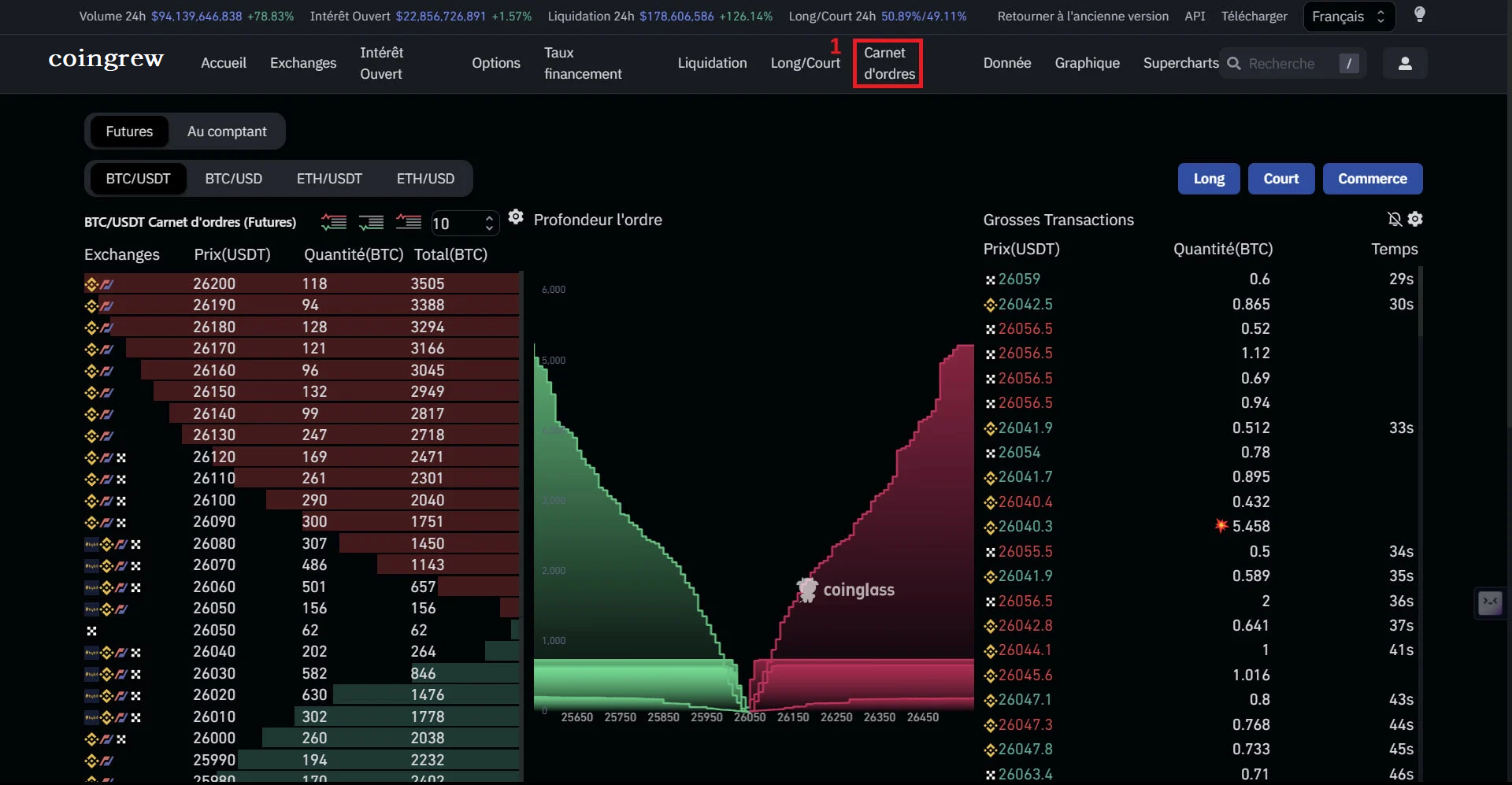Click the Commerce button
Viewport: 1512px width, 785px height.
tap(1372, 179)
